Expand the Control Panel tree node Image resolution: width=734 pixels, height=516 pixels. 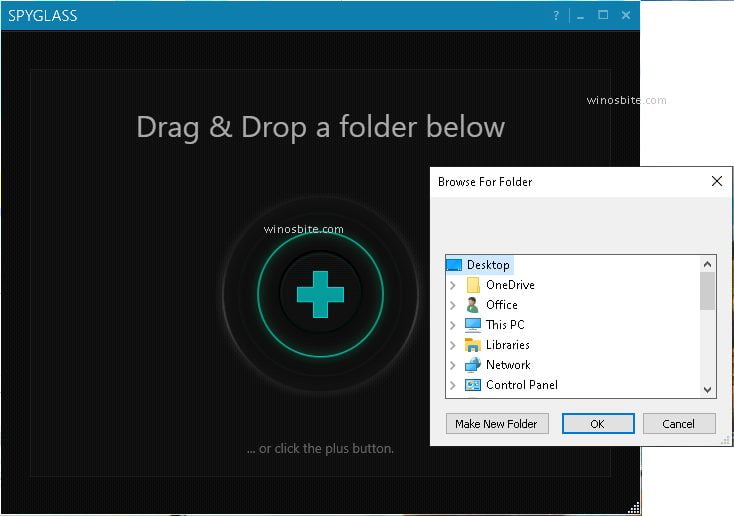(453, 385)
